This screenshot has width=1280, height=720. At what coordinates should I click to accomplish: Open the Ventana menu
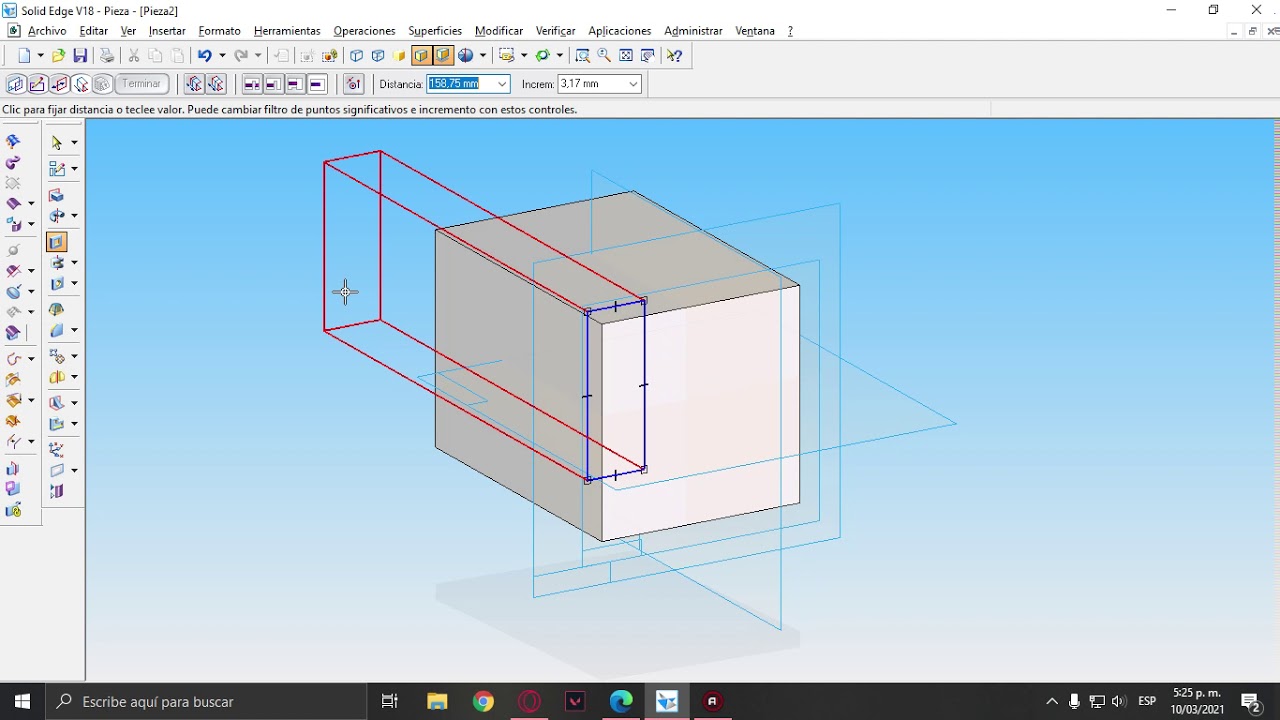pyautogui.click(x=755, y=31)
